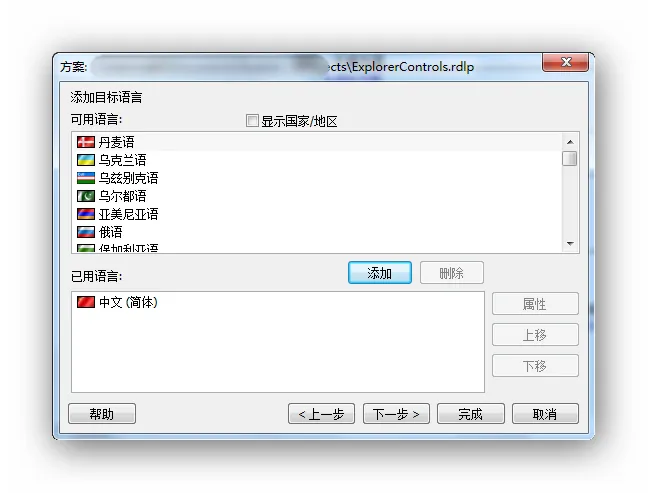Choose 亚美尼亚语 language entry

(x=317, y=214)
